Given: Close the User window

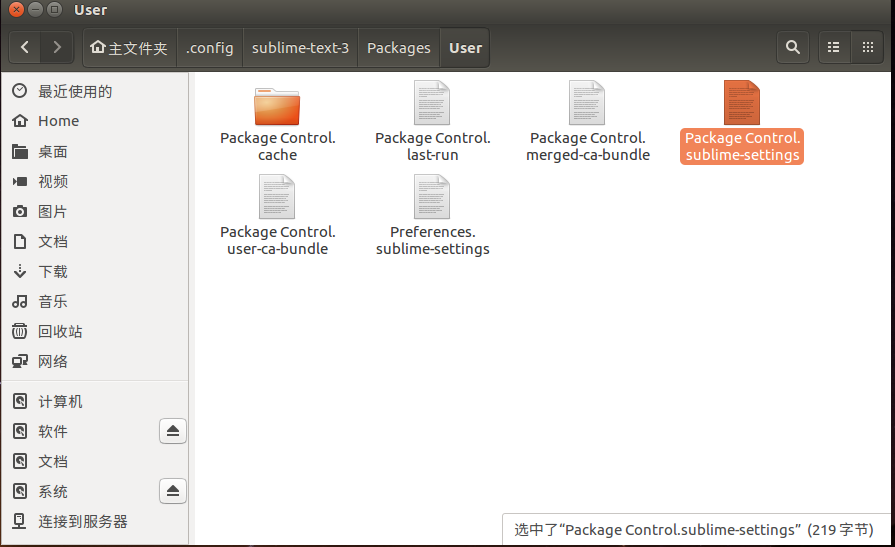Looking at the screenshot, I should pos(17,10).
